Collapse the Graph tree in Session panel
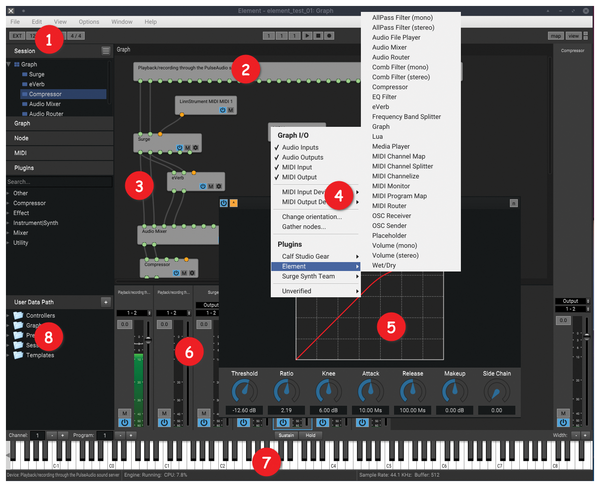600x487 pixels. 9,64
